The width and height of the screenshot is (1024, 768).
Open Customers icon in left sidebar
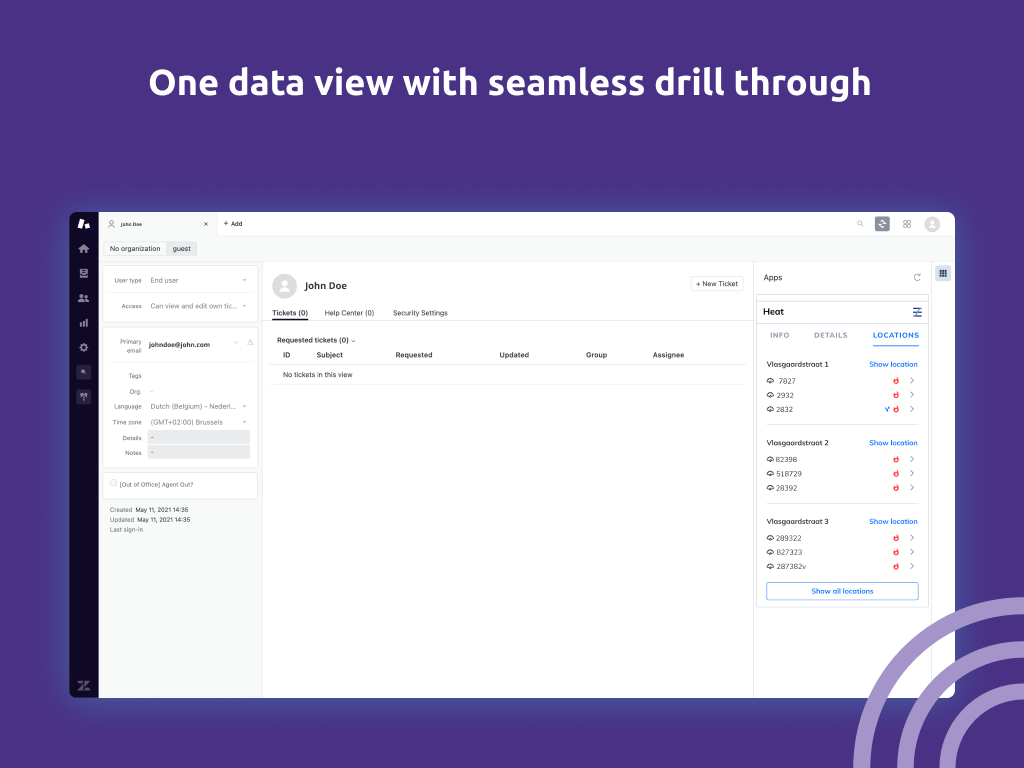84,298
